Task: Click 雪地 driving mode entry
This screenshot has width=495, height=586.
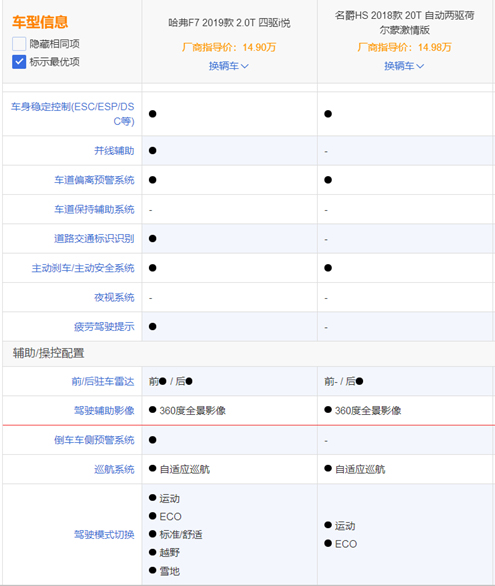Action: click(164, 571)
